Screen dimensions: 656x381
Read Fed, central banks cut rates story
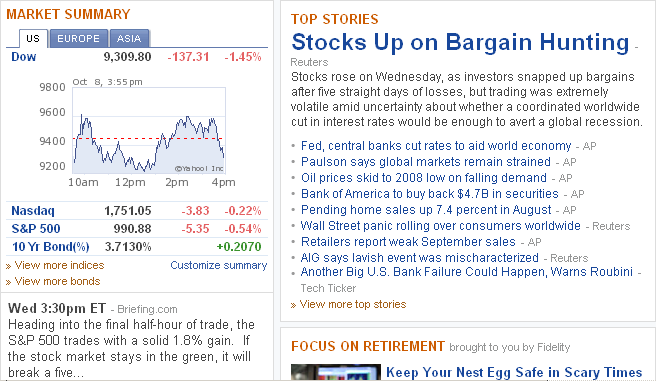tap(436, 146)
